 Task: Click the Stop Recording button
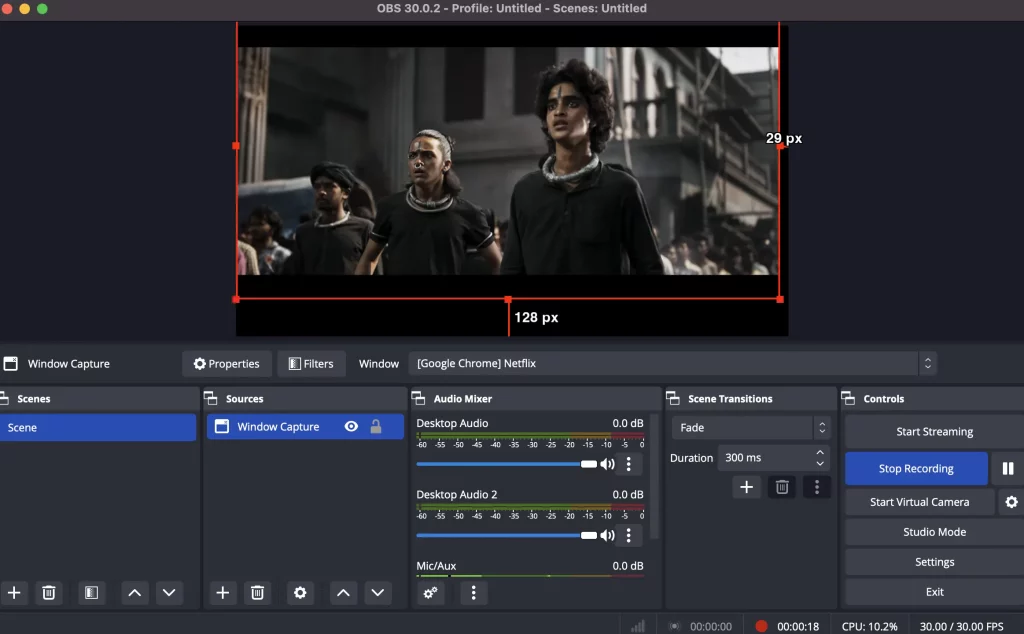[x=916, y=469]
